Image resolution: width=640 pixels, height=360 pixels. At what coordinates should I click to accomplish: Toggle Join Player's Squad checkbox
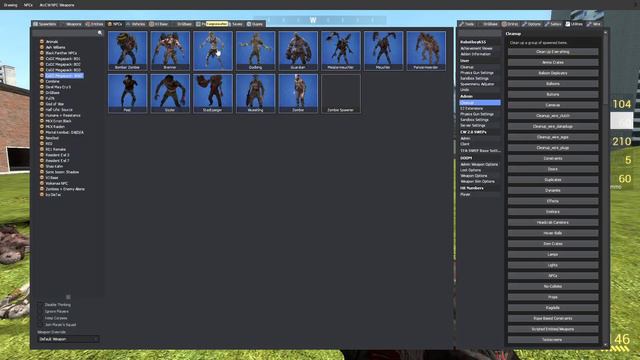click(x=41, y=325)
